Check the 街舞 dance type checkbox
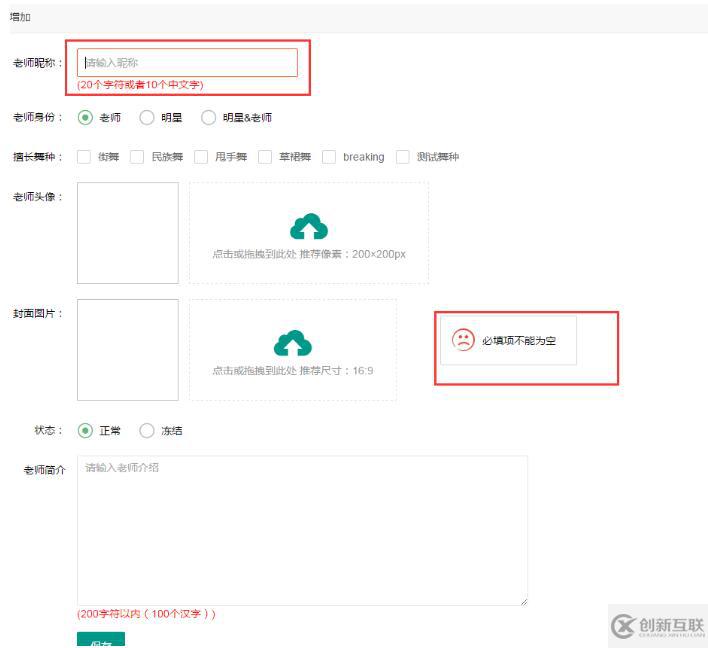 click(84, 157)
